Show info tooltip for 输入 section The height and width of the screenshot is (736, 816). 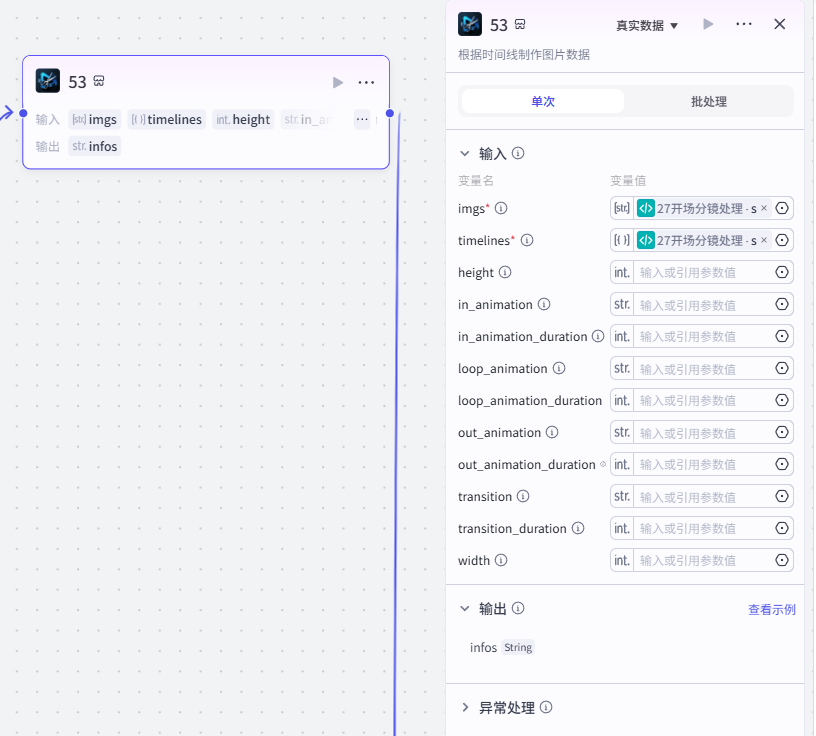(x=518, y=153)
